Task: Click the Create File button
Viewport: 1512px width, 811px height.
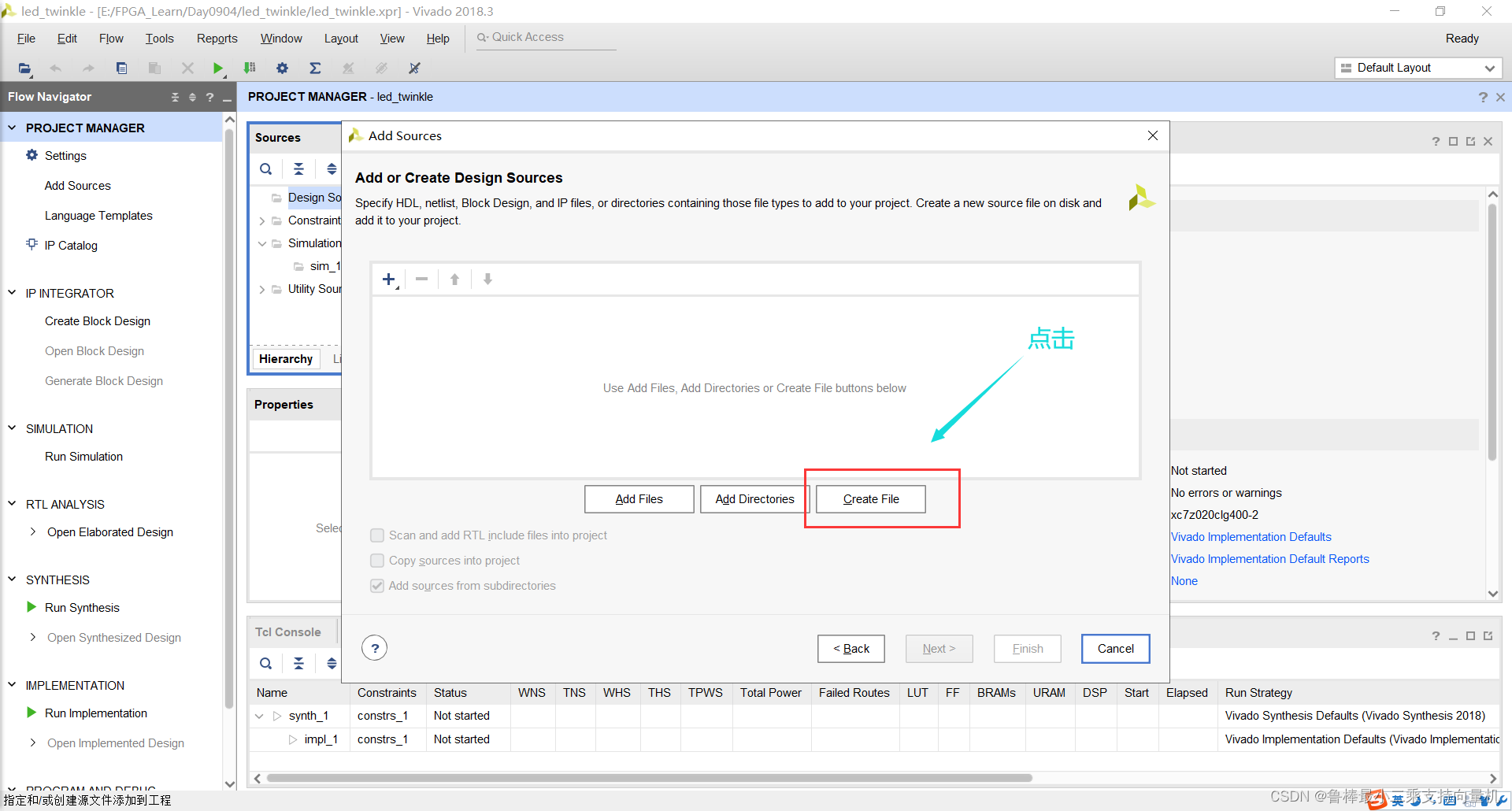Action: tap(871, 499)
